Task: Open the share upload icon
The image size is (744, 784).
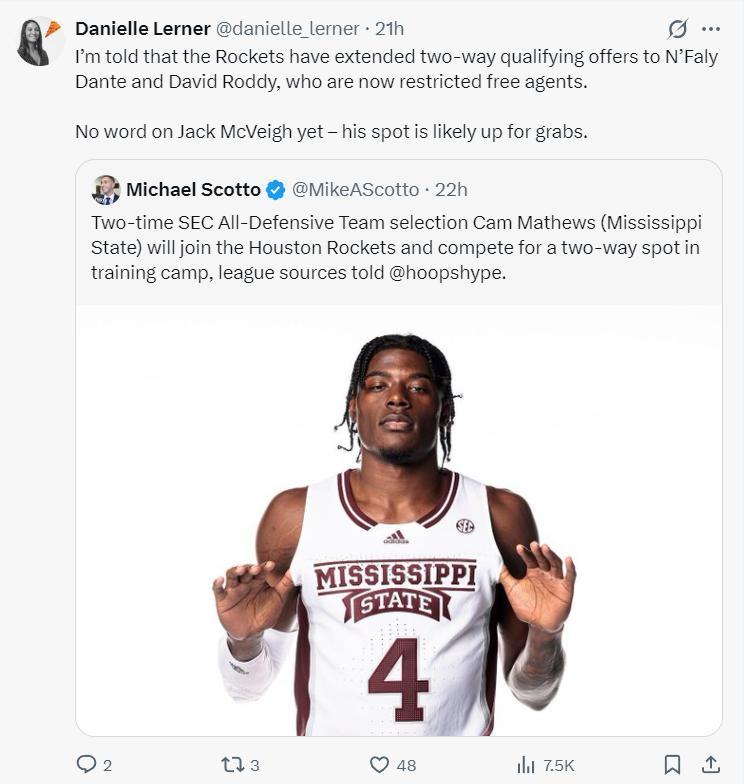Action: (x=710, y=765)
